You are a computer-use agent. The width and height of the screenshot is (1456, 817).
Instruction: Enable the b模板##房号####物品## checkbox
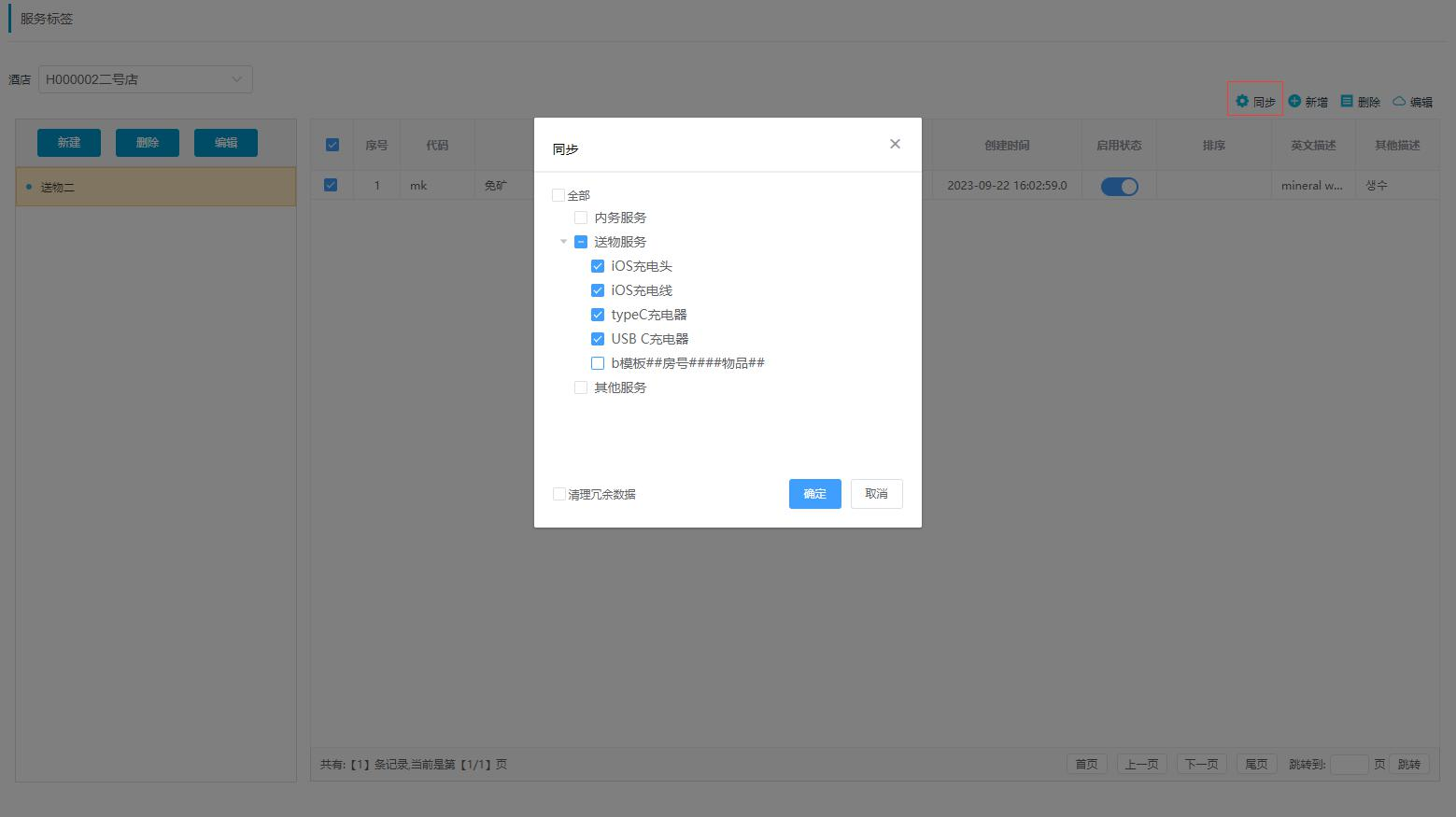(598, 363)
